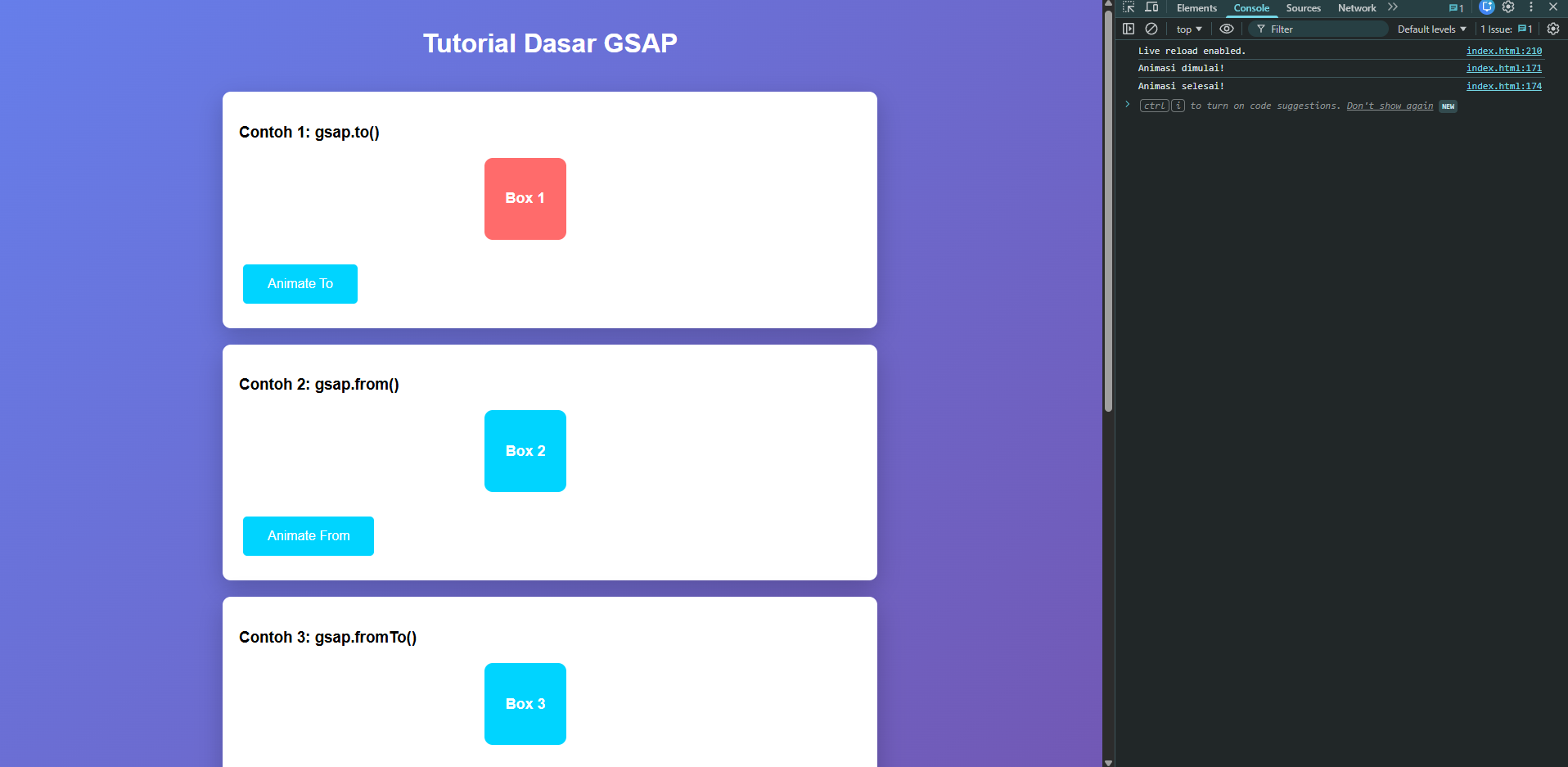Open console settings gear beside issues
This screenshot has height=767, width=1568.
(x=1552, y=29)
